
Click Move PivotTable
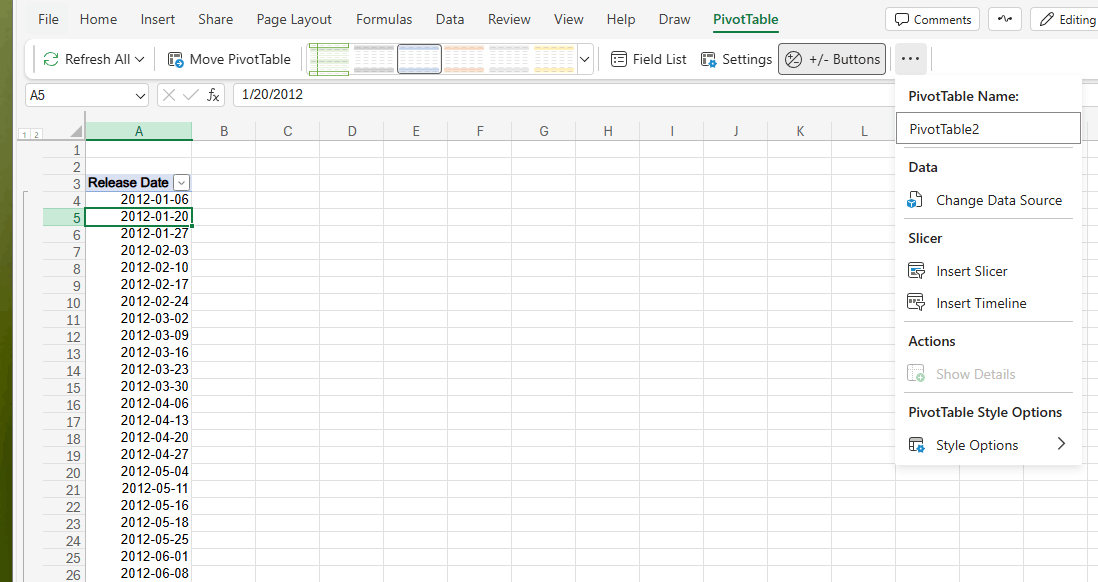tap(229, 60)
